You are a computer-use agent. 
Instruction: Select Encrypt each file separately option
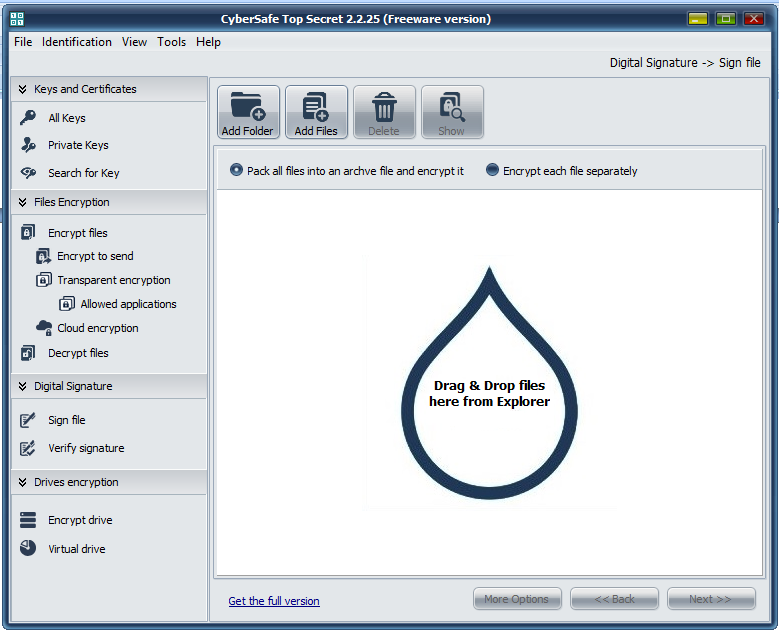(492, 171)
